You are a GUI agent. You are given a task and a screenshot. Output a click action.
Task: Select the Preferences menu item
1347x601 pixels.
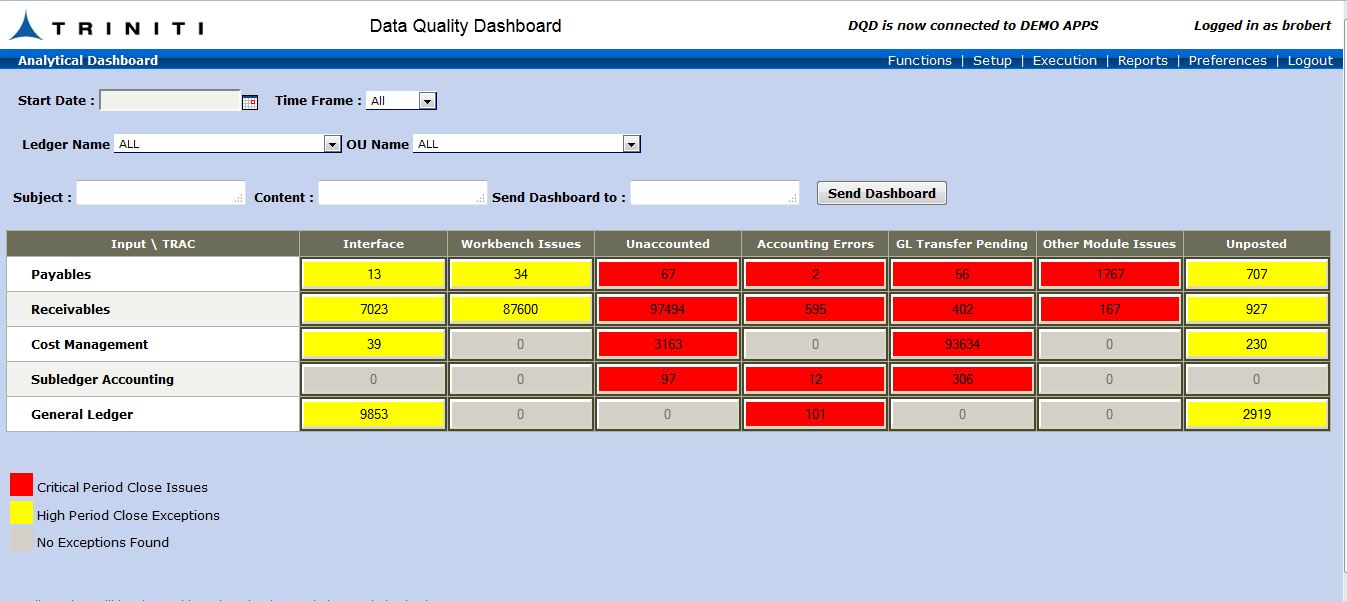click(x=1227, y=60)
